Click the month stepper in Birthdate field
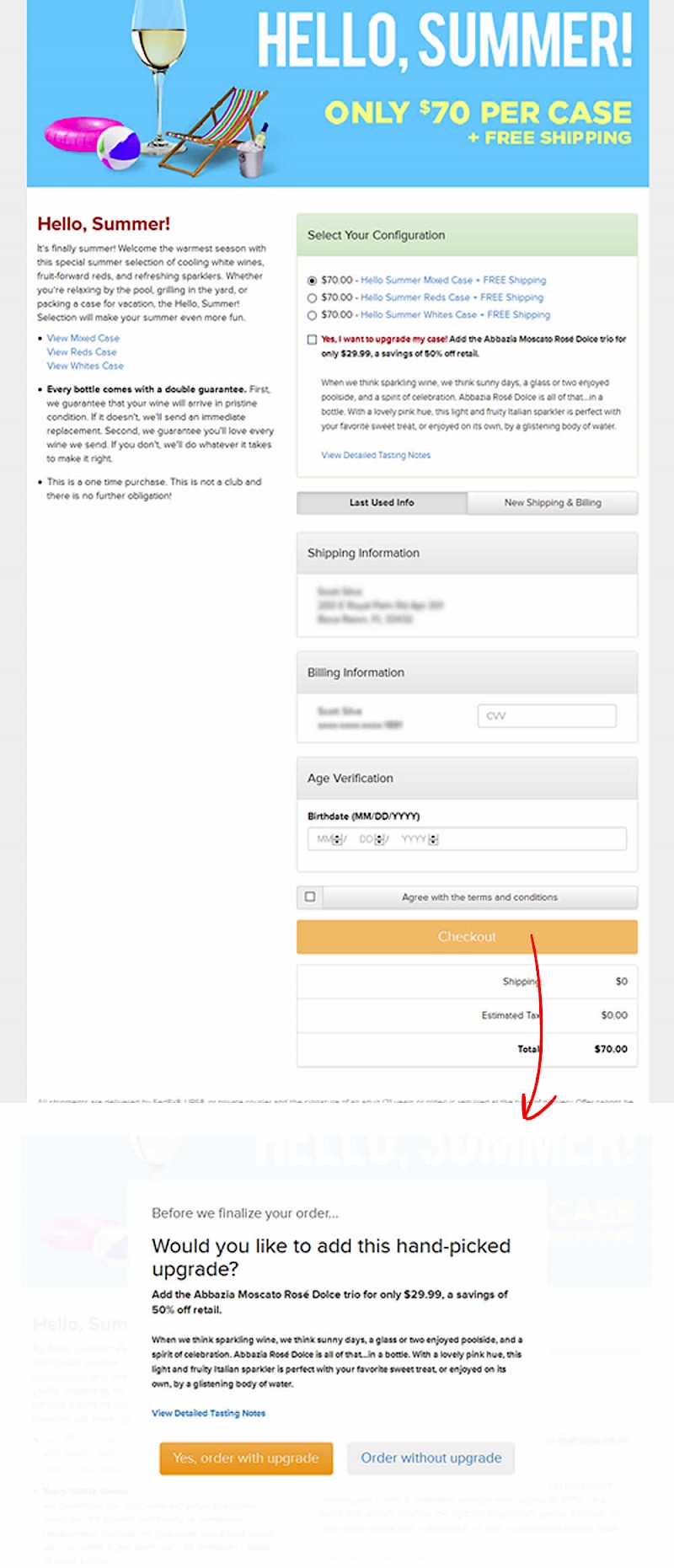The height and width of the screenshot is (1568, 674). tap(337, 839)
